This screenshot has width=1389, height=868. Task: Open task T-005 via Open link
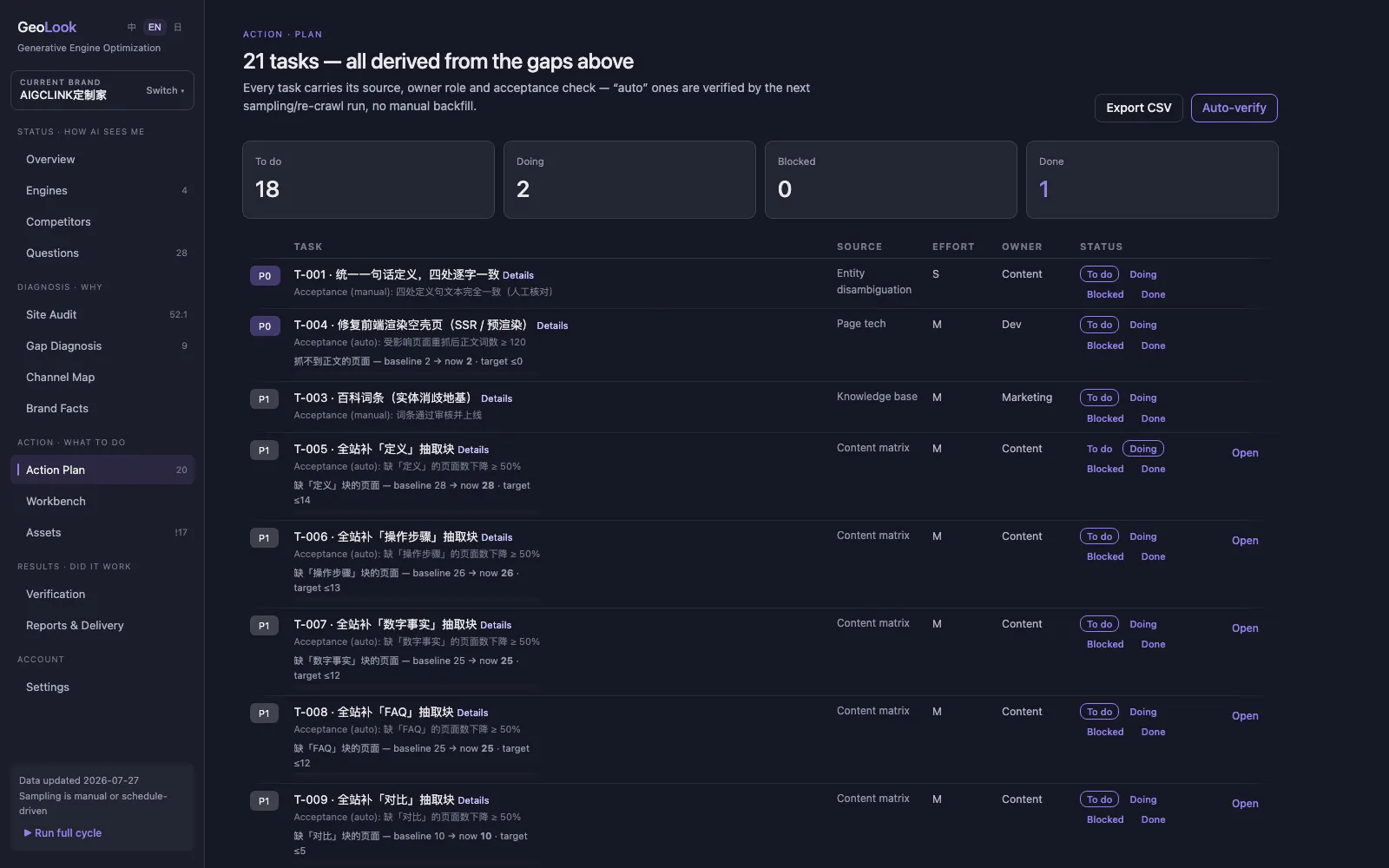click(1245, 453)
